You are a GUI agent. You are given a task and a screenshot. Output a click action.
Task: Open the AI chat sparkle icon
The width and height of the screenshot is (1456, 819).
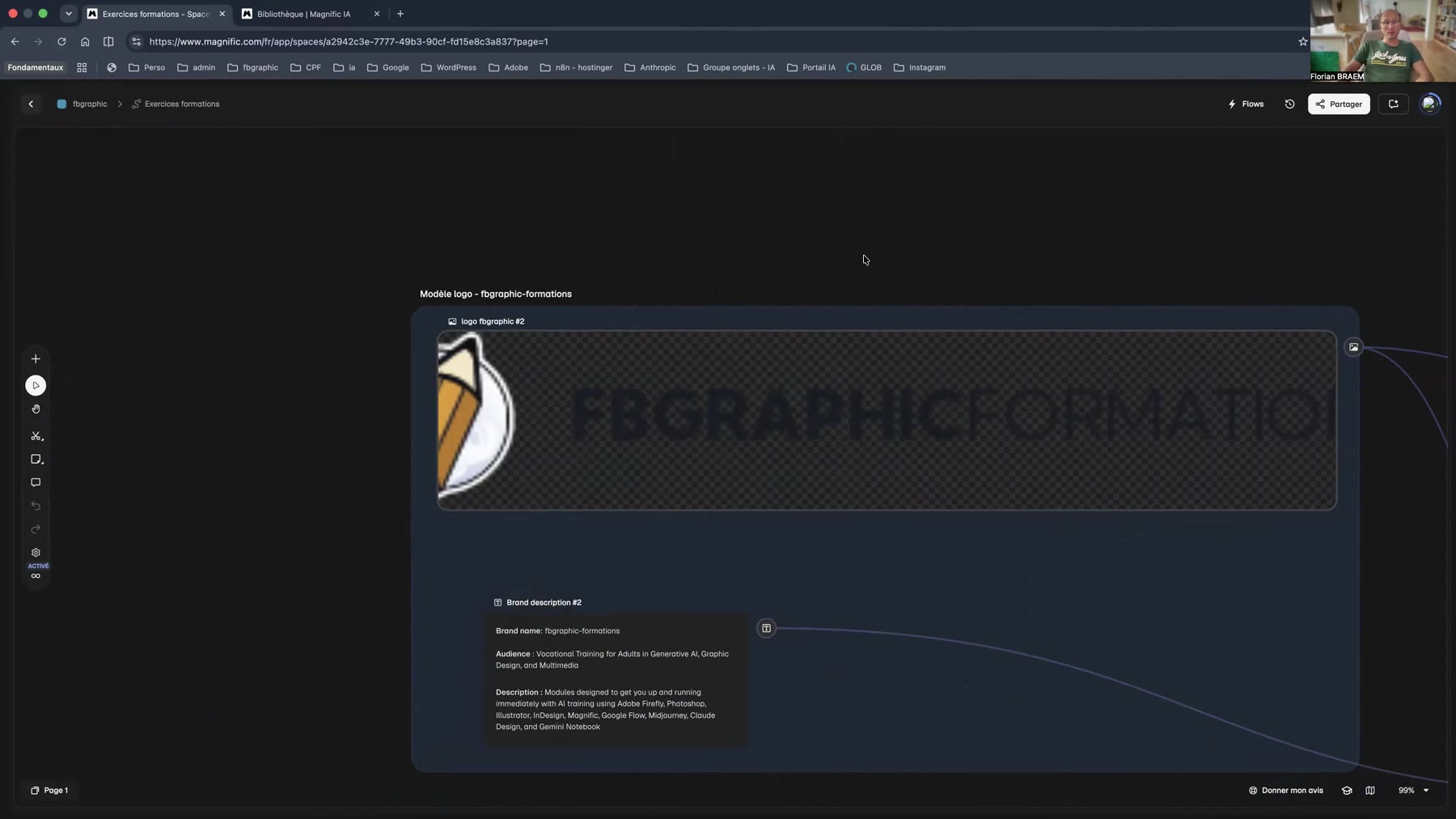point(1393,104)
